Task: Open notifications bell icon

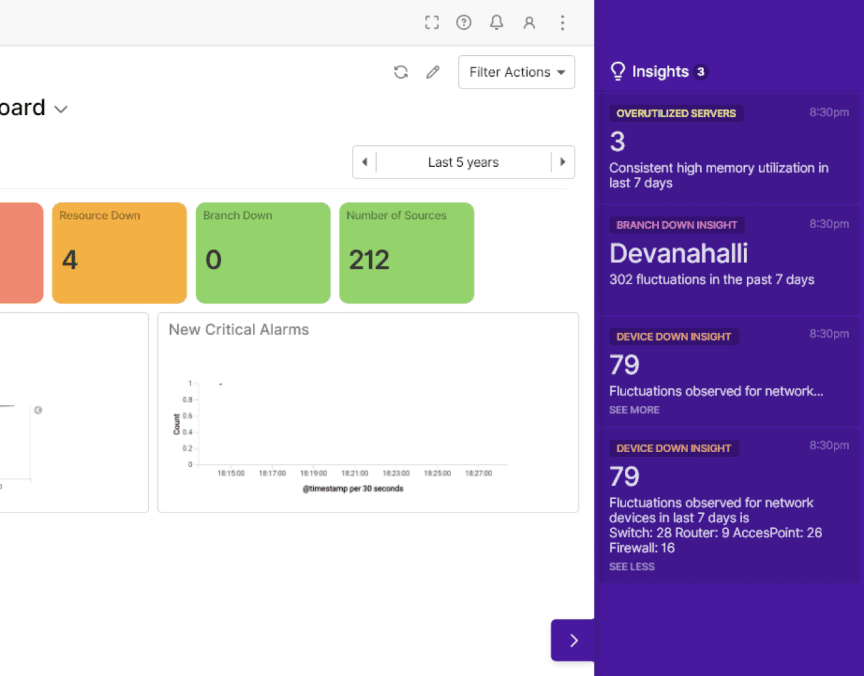Action: pyautogui.click(x=496, y=23)
